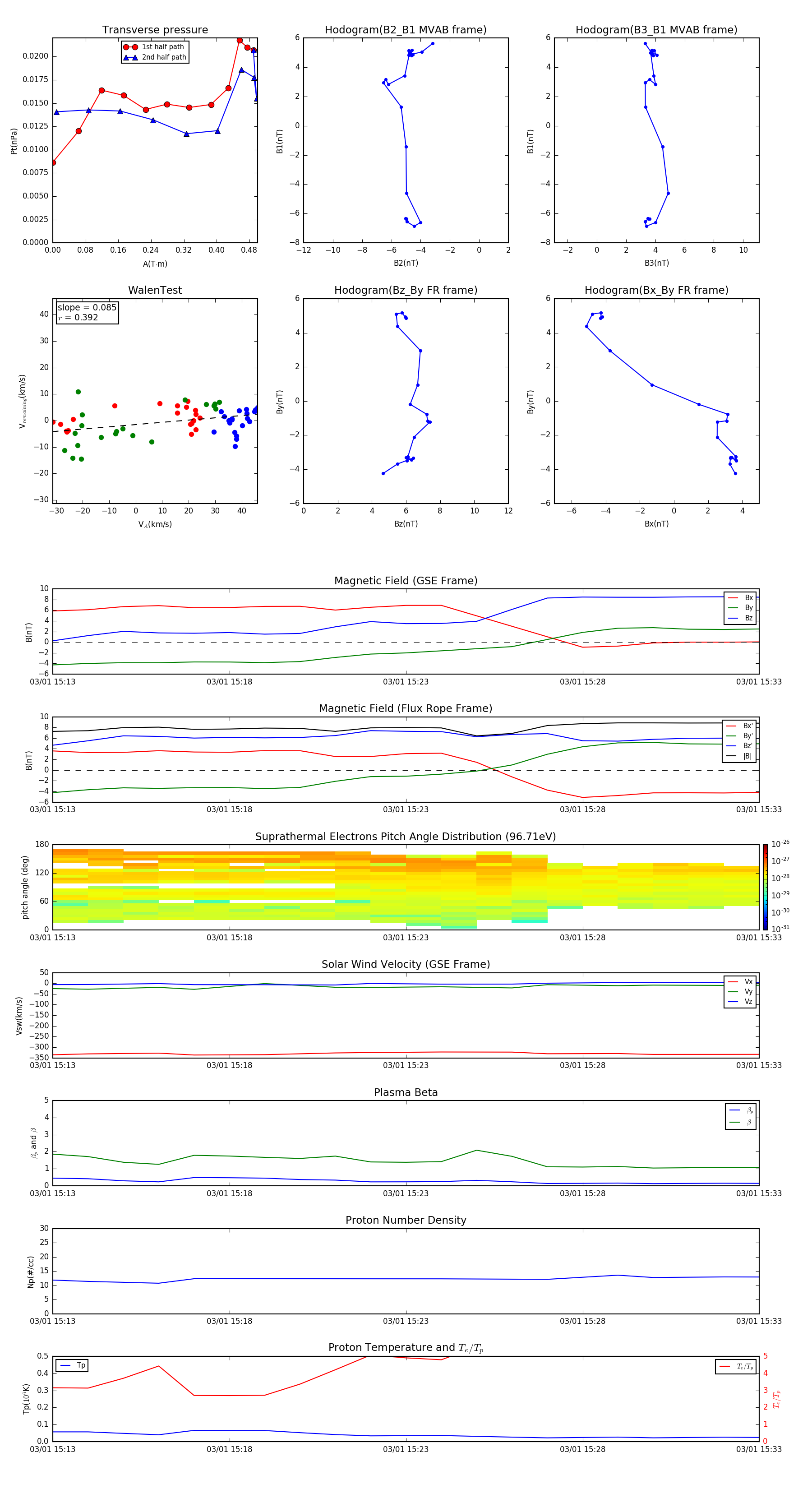
Task: Click the 'Solar Wind Velocity (GSE Frame)' title
Action: pyautogui.click(x=406, y=964)
